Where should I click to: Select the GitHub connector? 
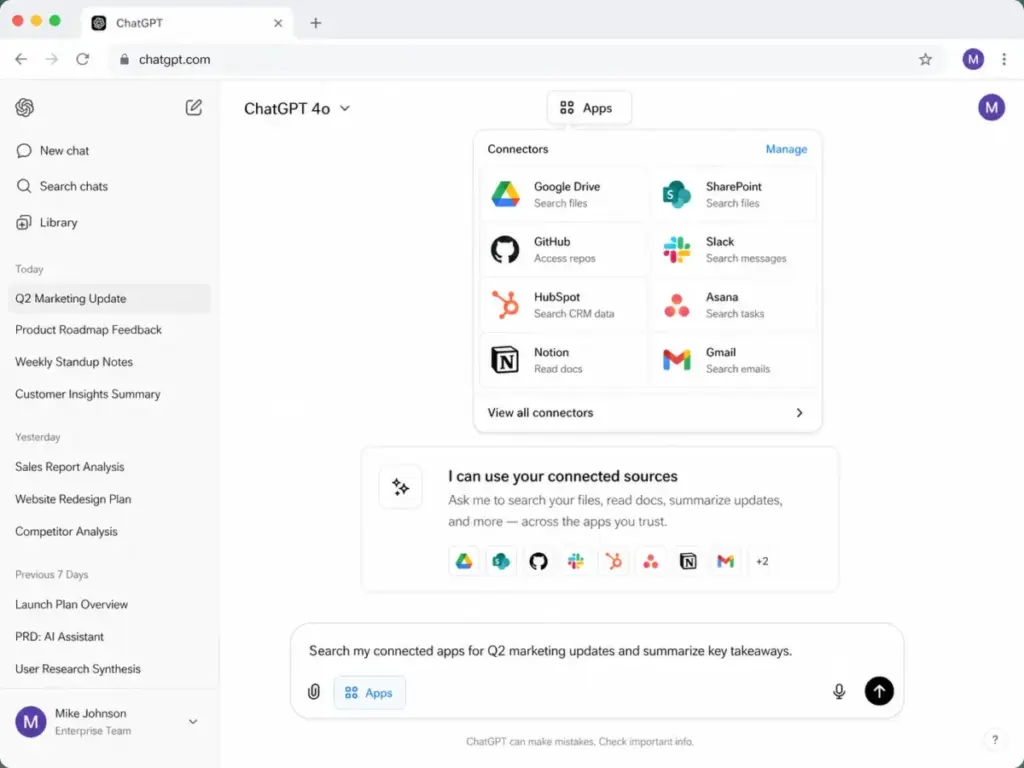pos(562,249)
